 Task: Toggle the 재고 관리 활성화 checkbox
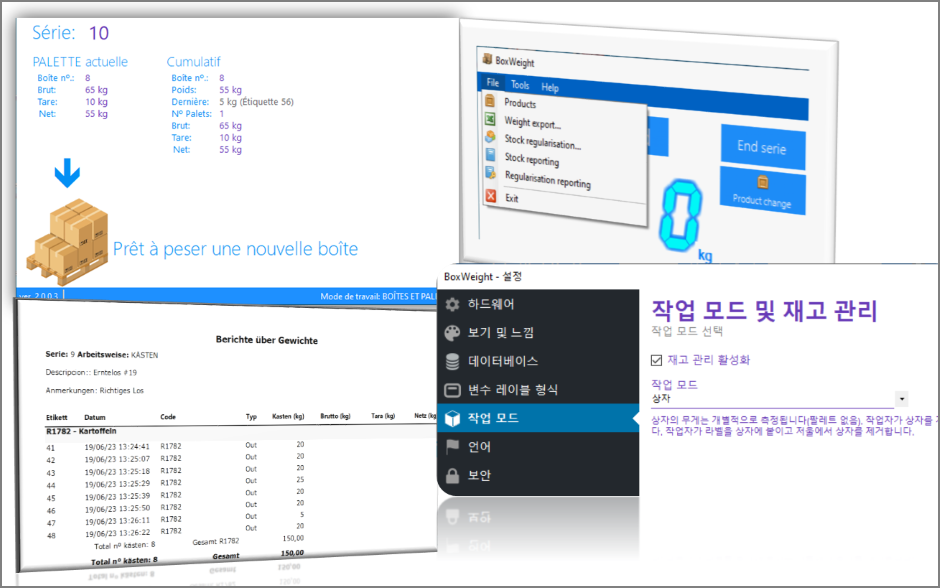pyautogui.click(x=656, y=360)
